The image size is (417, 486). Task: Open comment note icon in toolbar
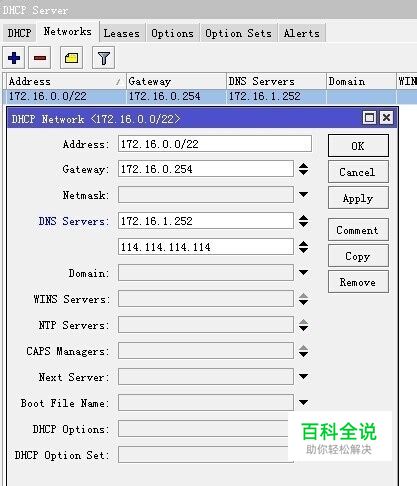point(71,58)
